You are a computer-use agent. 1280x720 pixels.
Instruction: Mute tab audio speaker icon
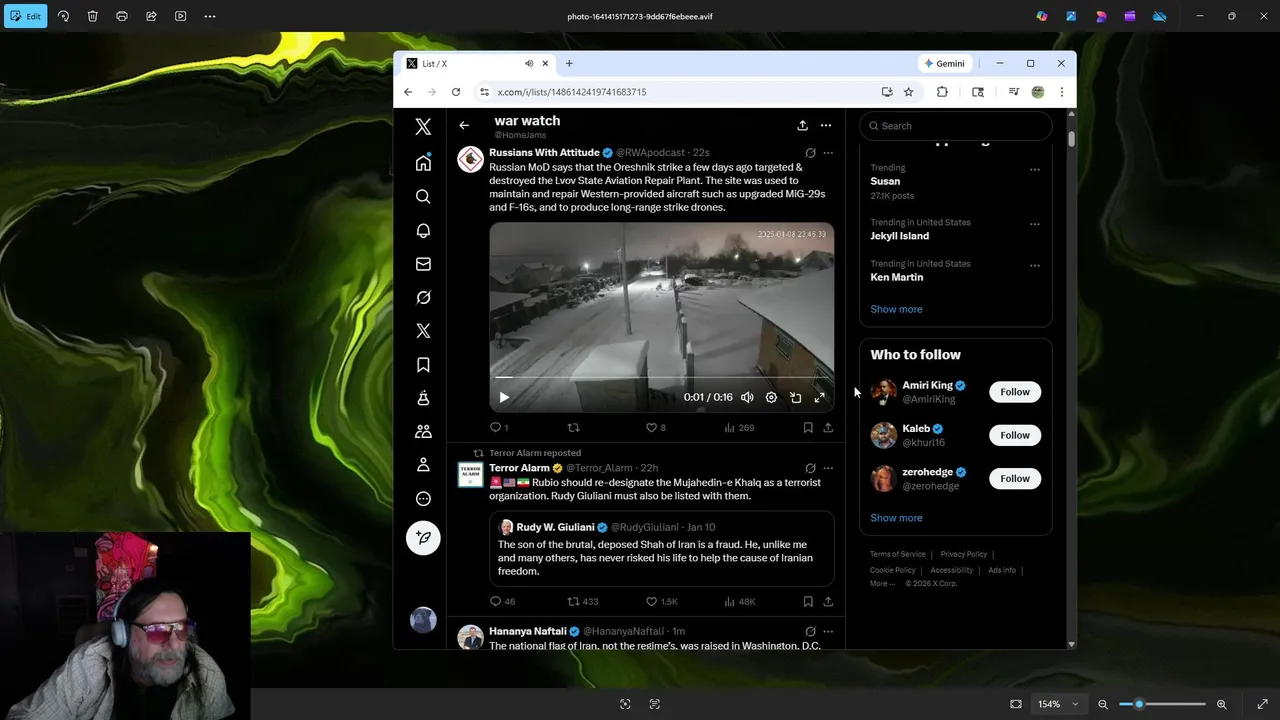pos(529,63)
